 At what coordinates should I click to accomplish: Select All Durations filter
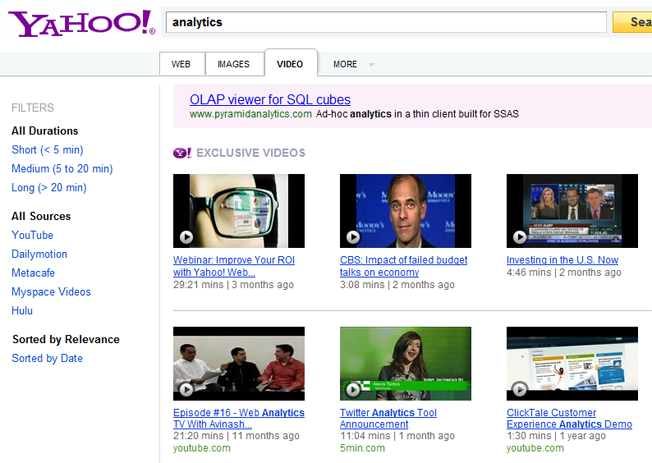tap(44, 131)
